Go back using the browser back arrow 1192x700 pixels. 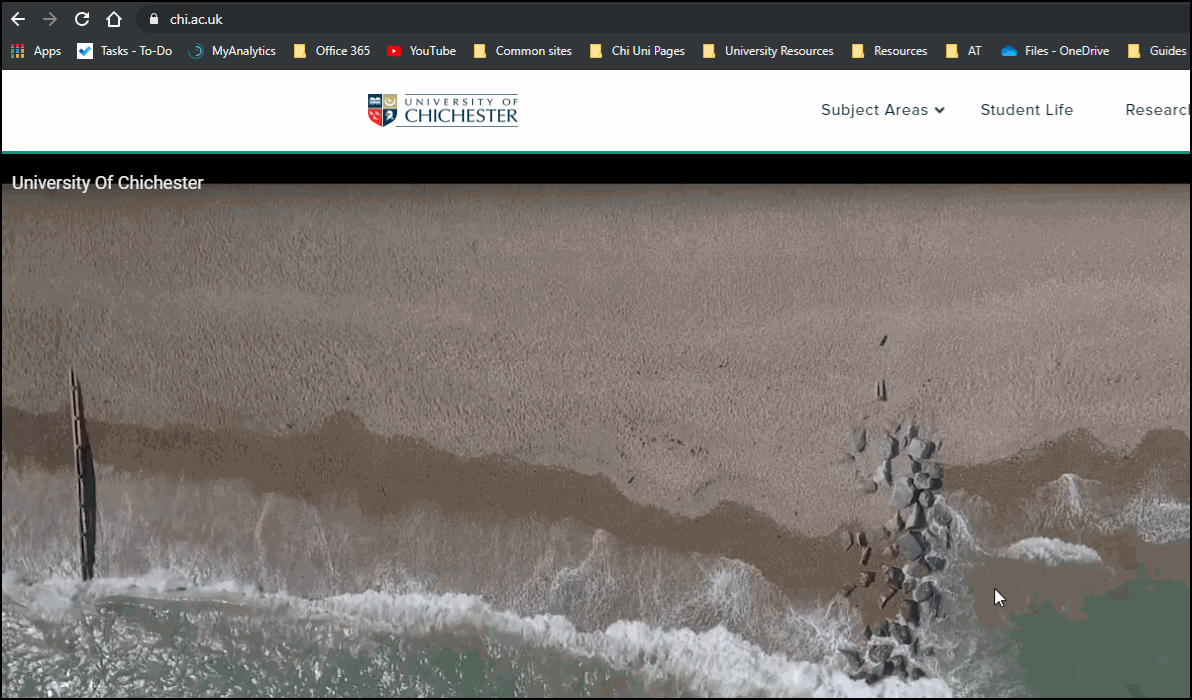(x=18, y=19)
